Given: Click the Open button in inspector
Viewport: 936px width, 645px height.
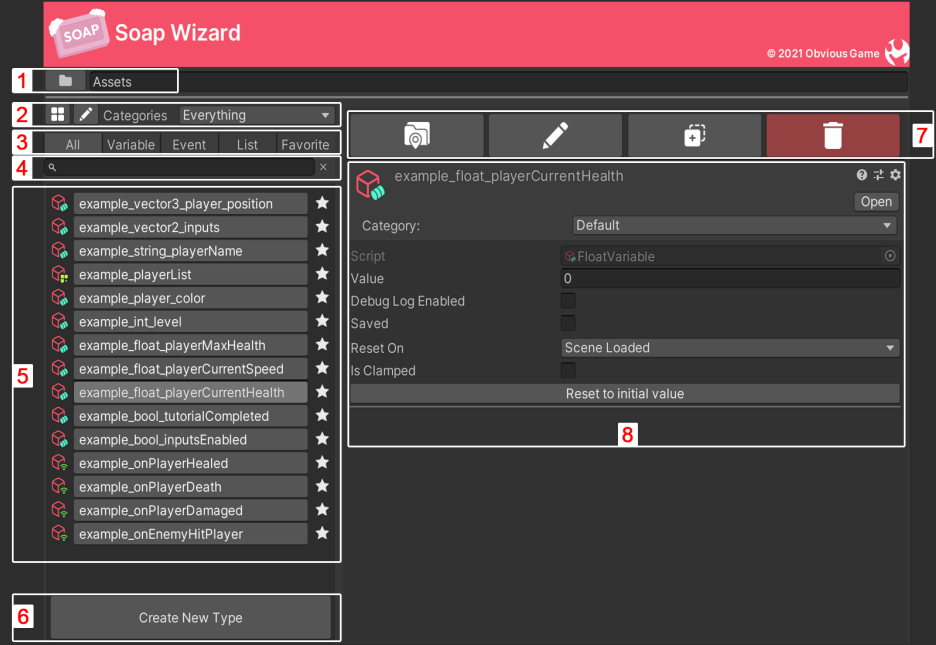Looking at the screenshot, I should 876,202.
